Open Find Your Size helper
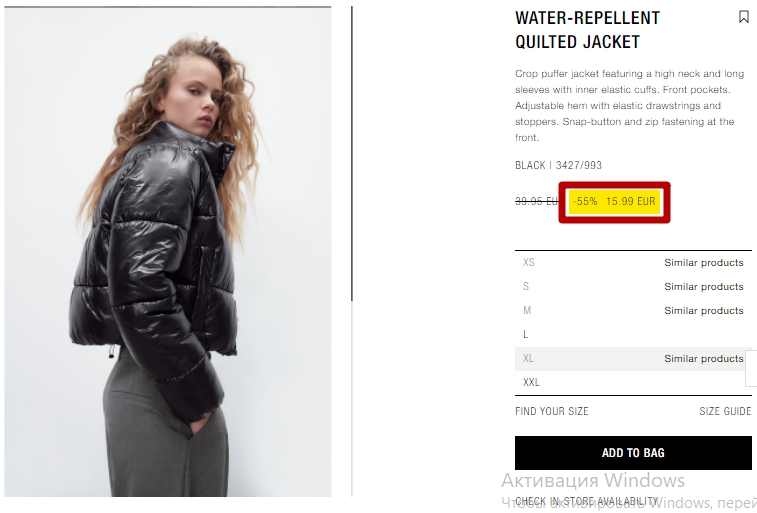 pyautogui.click(x=552, y=411)
